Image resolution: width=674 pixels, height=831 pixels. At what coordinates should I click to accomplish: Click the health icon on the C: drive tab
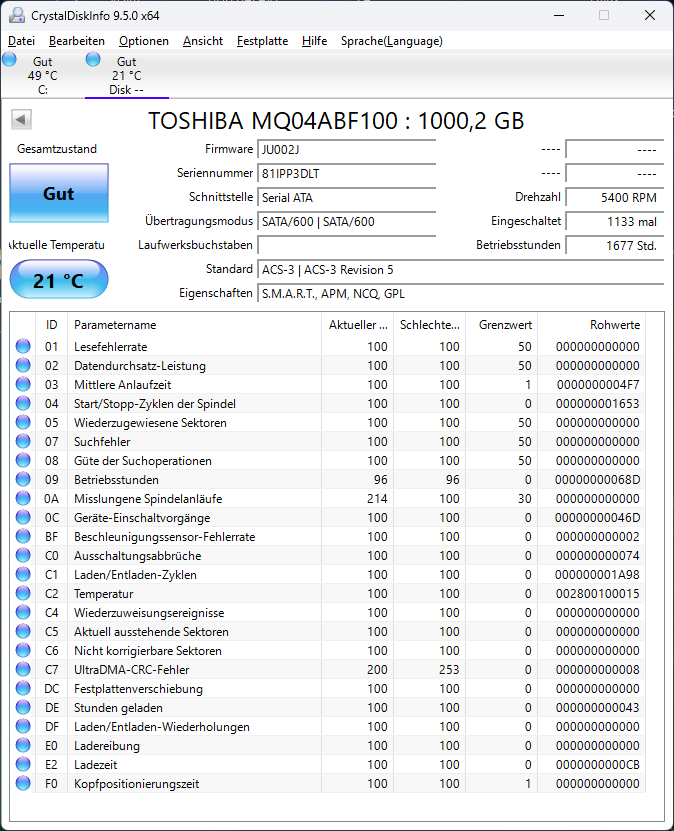coord(9,60)
